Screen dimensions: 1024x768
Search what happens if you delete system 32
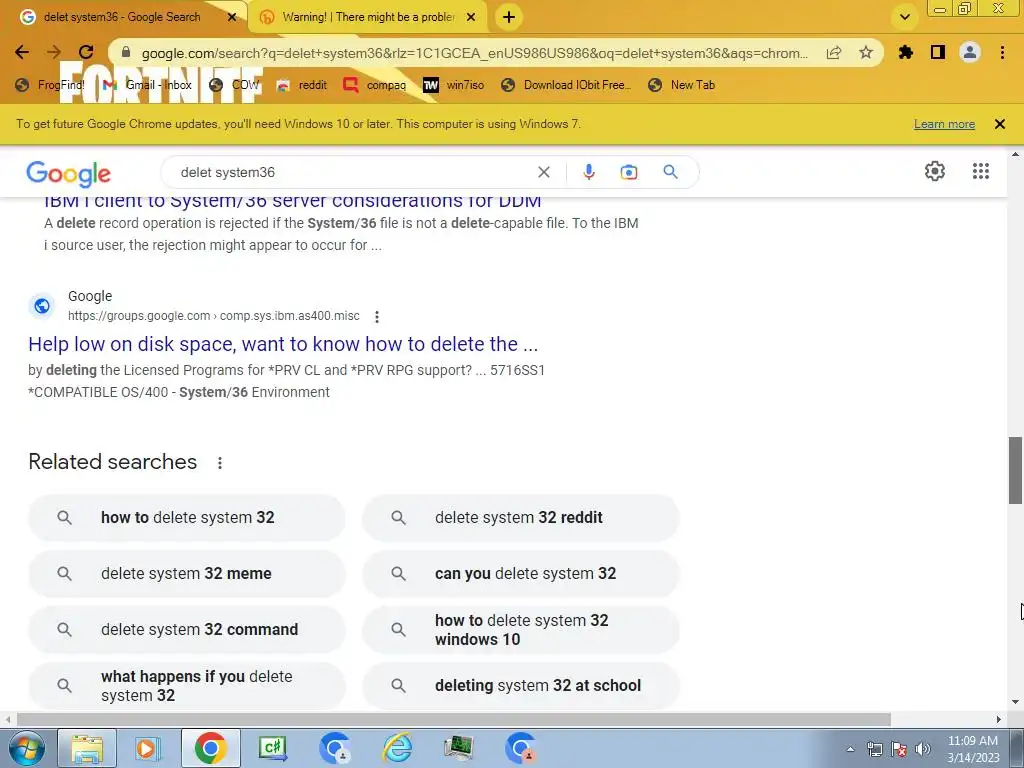[x=187, y=686]
